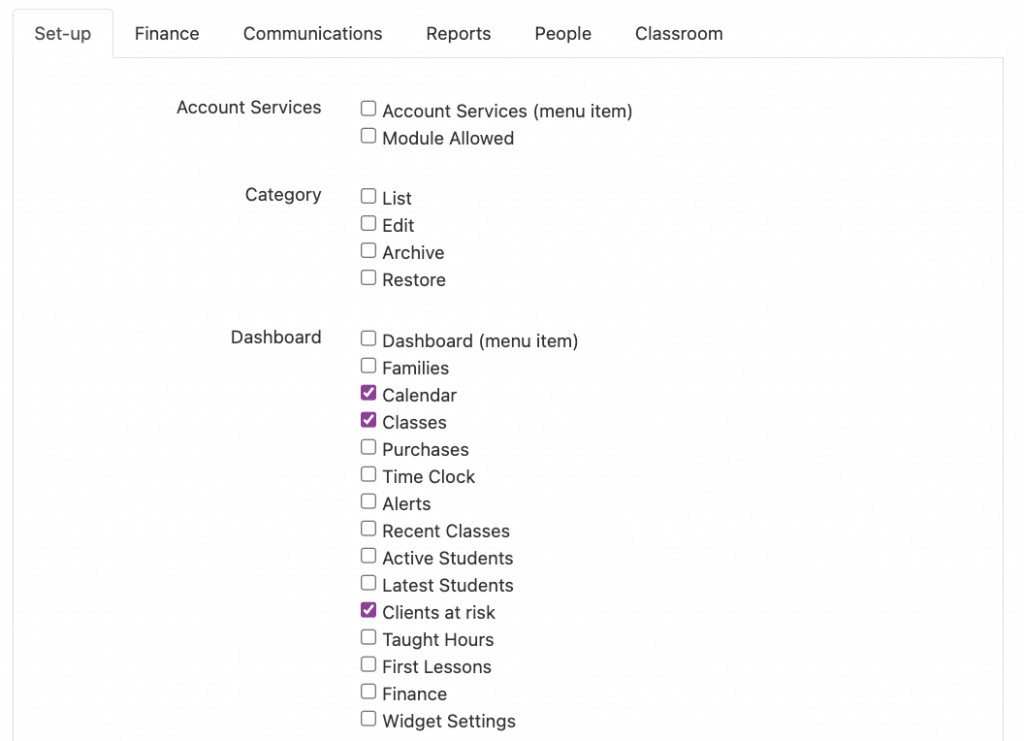Tick the Recent Classes checkbox
This screenshot has width=1024, height=741.
[368, 528]
